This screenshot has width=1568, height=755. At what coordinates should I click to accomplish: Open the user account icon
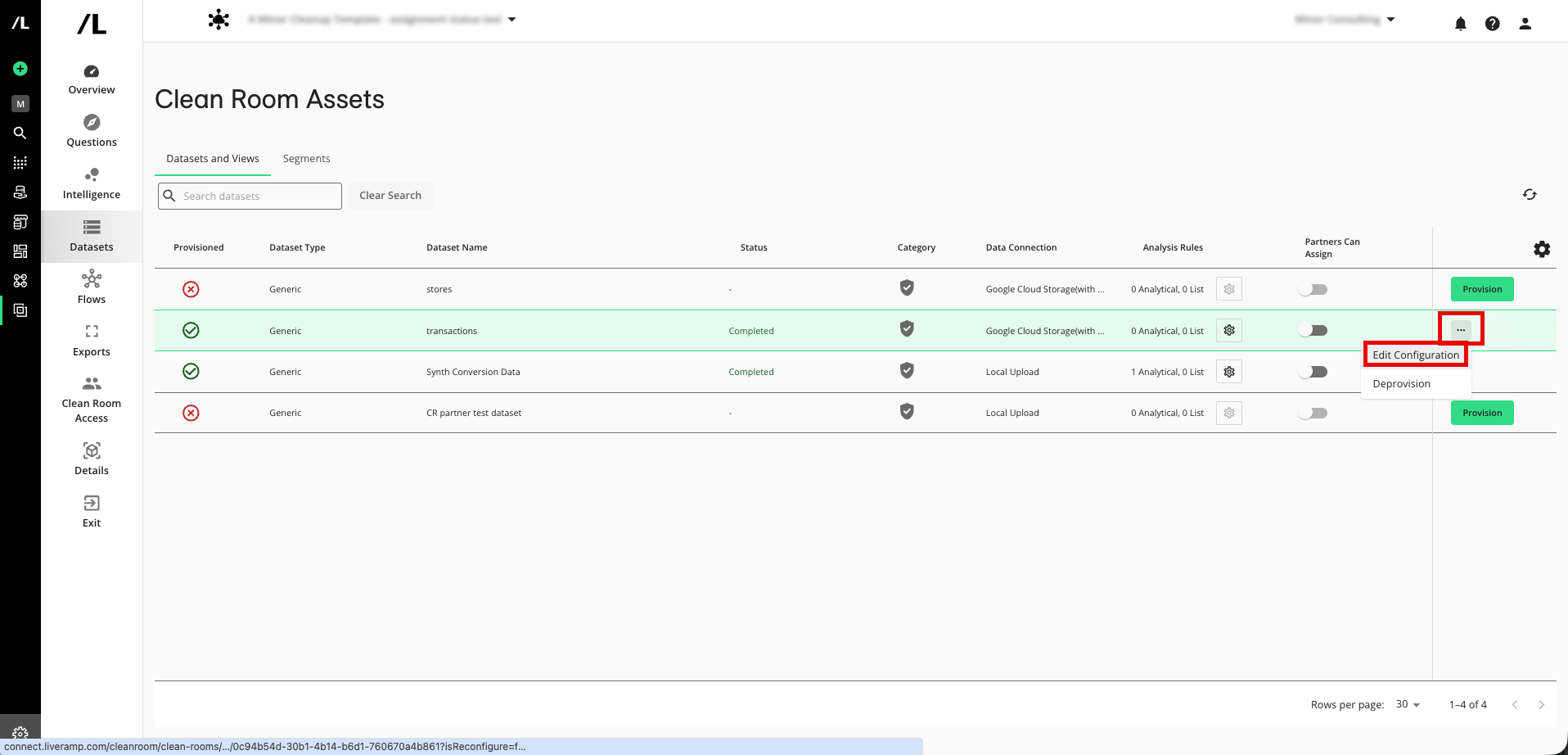[x=1525, y=24]
